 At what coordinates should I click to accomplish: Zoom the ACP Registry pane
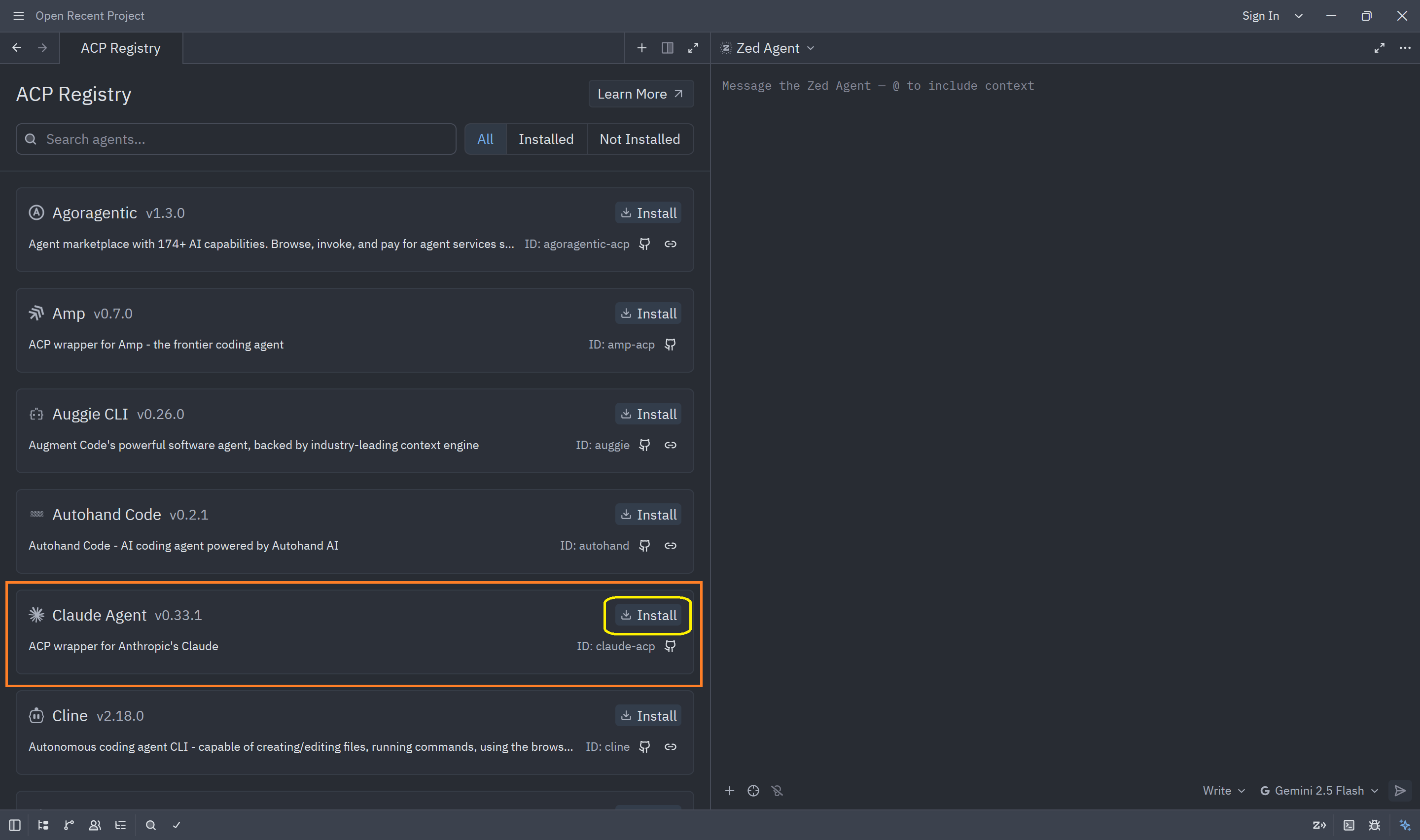pos(693,48)
